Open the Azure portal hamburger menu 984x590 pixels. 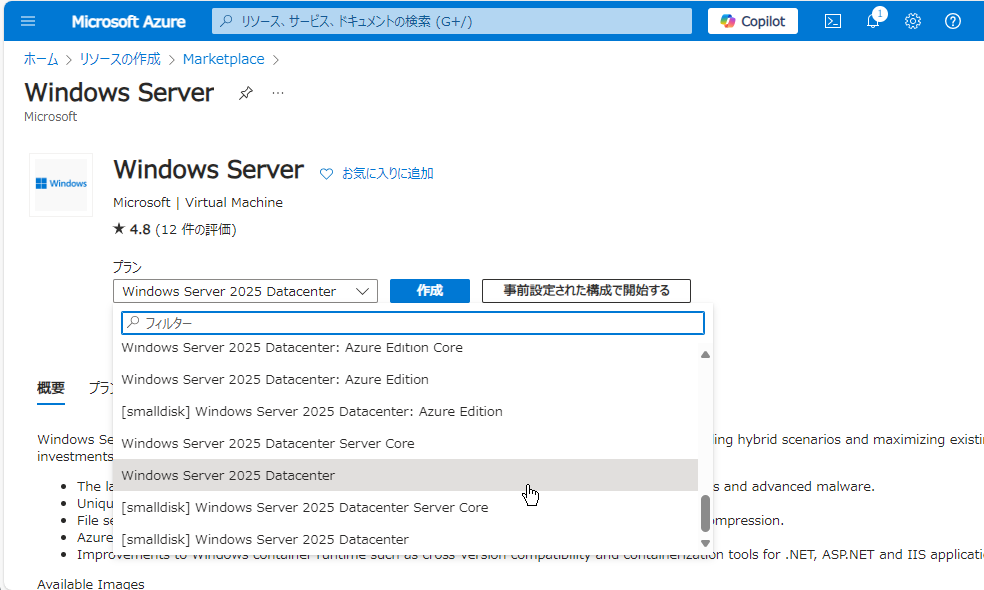pyautogui.click(x=27, y=20)
